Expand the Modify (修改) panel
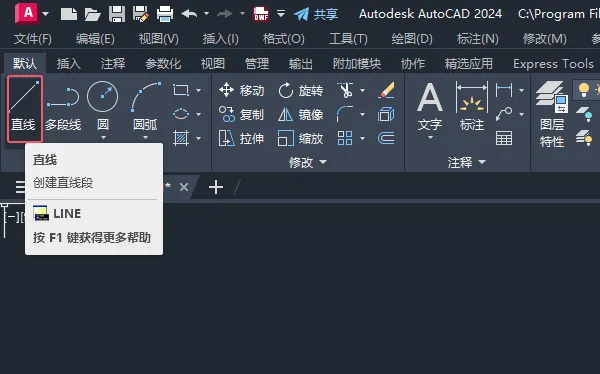The height and width of the screenshot is (374, 600). (308, 162)
